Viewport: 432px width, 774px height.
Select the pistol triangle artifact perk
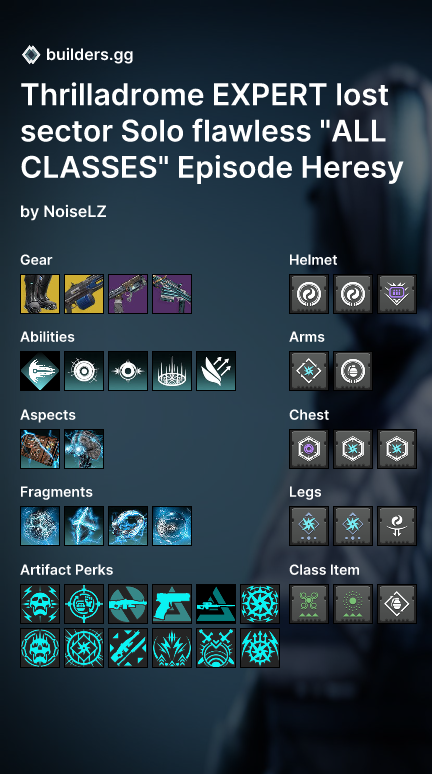coord(172,604)
